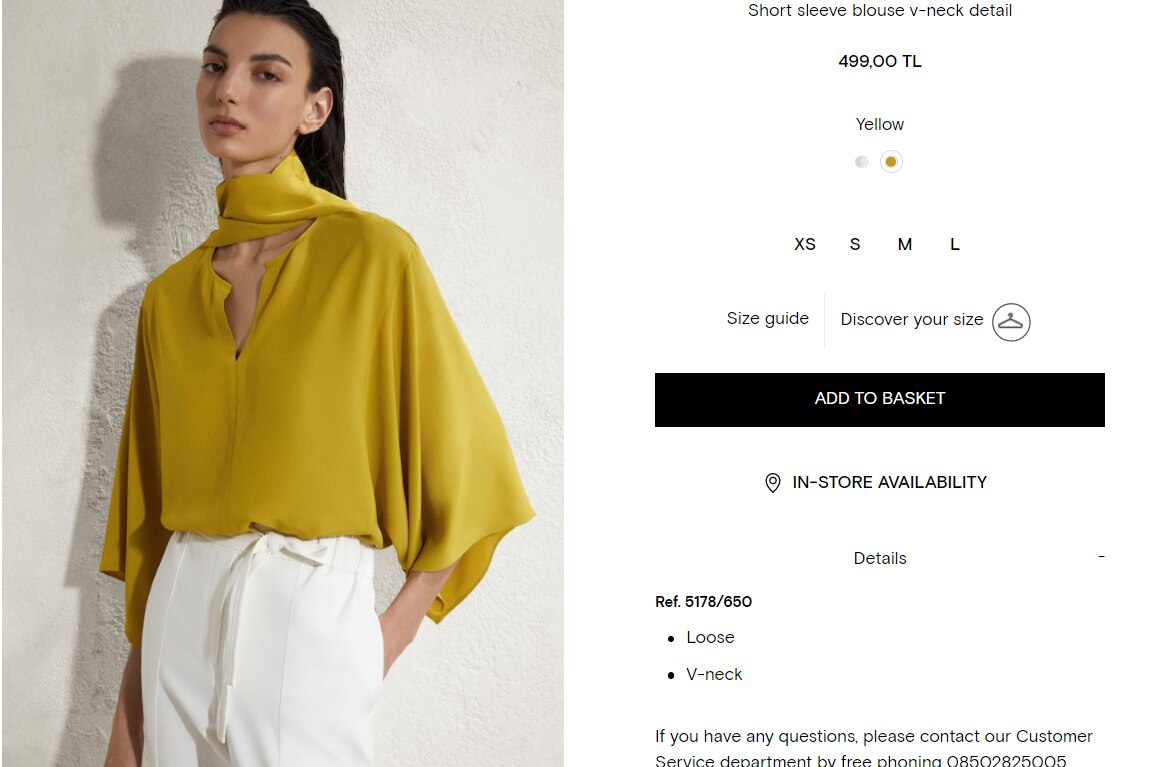Click the hanger icon beside Discover your size

(1011, 322)
